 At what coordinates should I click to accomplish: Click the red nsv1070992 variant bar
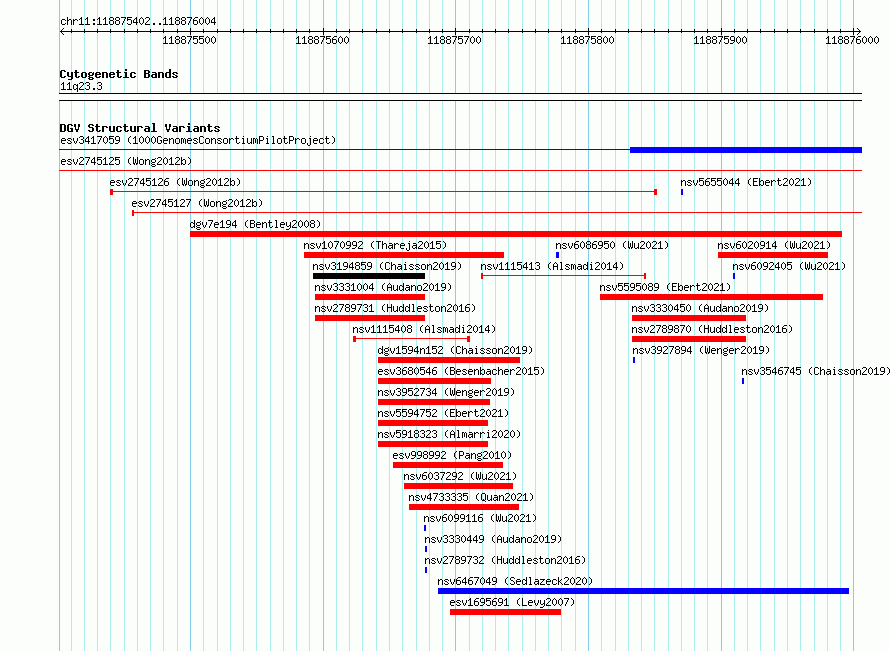[x=404, y=255]
